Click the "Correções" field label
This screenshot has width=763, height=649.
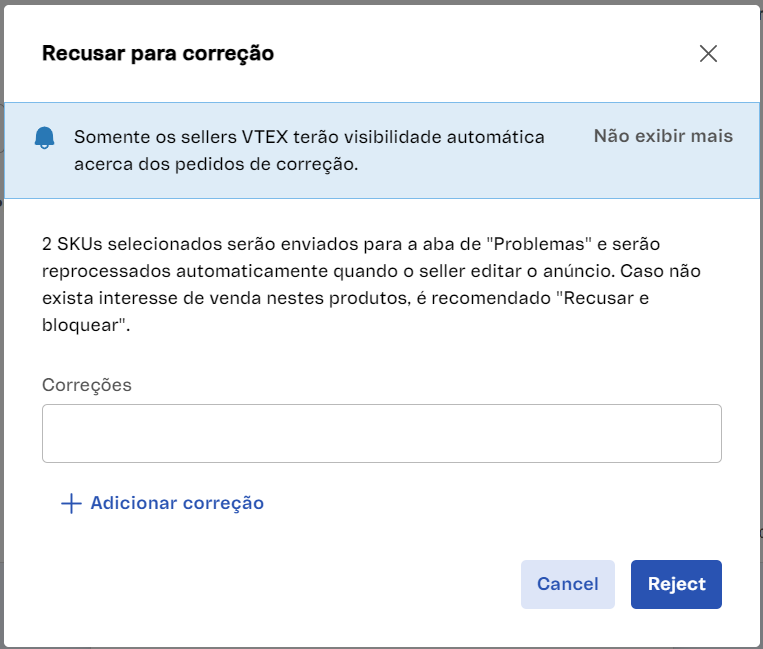87,385
